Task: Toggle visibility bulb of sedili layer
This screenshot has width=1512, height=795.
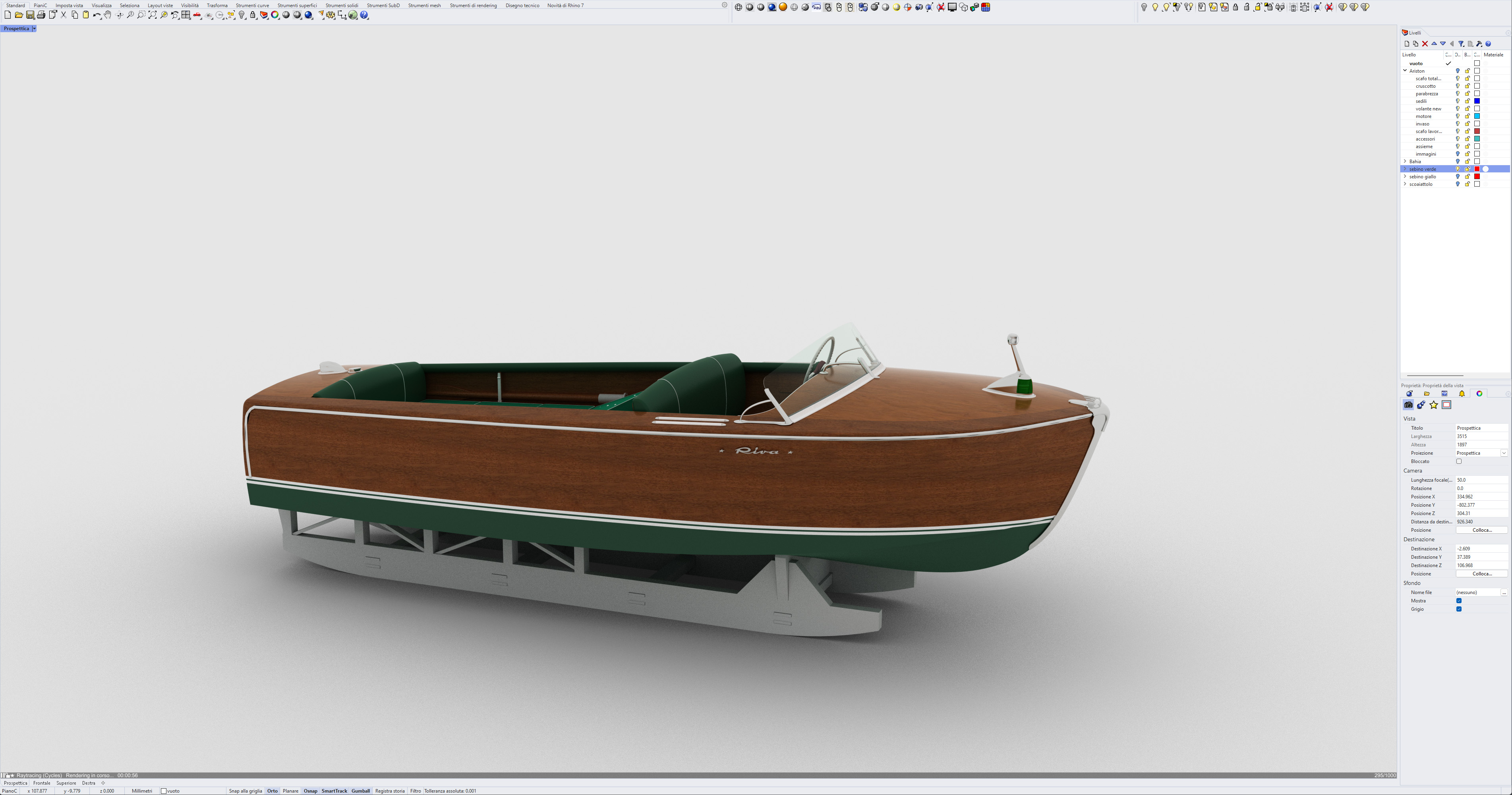Action: [1458, 101]
